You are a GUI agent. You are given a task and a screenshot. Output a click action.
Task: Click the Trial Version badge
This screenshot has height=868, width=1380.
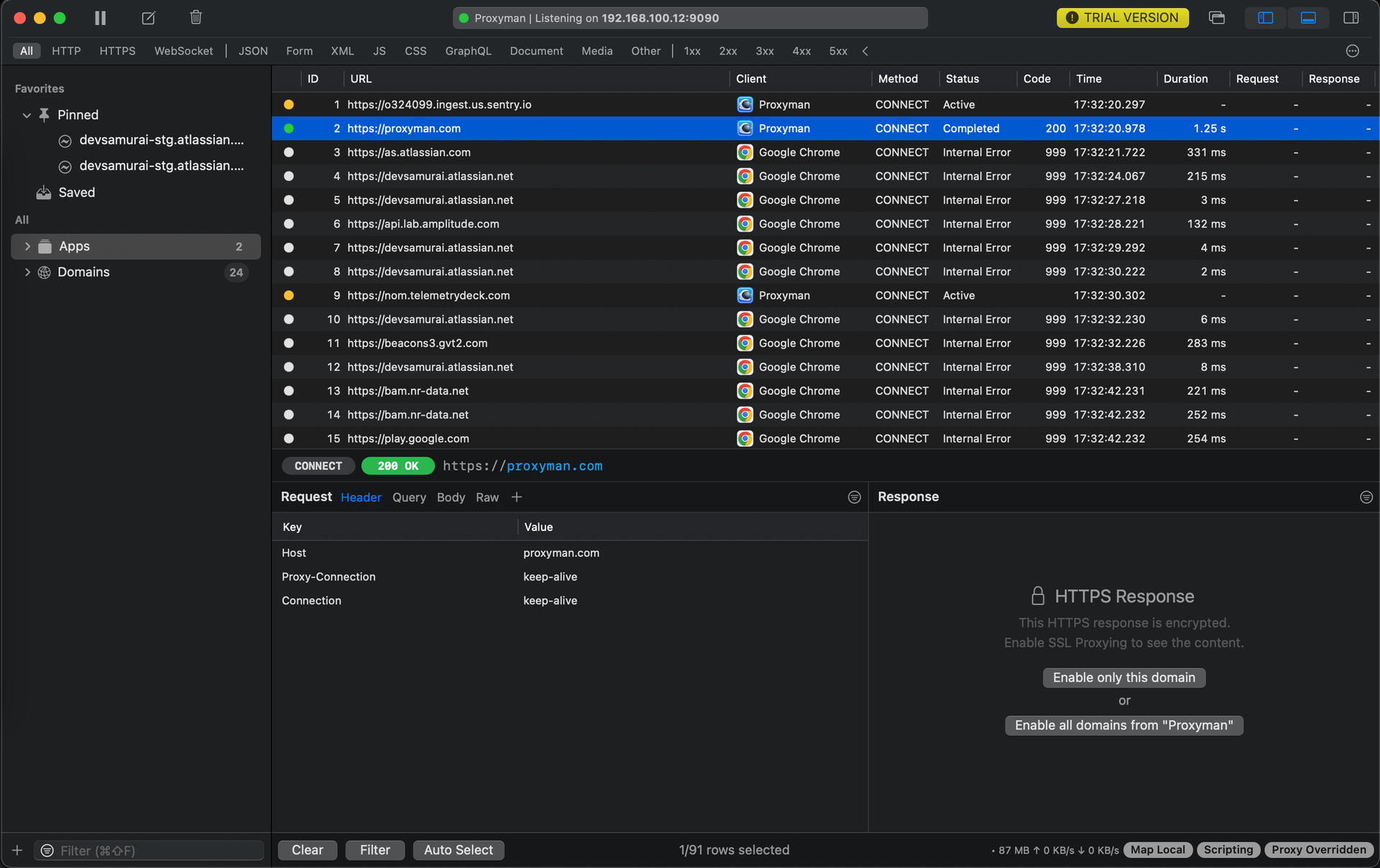tap(1123, 18)
